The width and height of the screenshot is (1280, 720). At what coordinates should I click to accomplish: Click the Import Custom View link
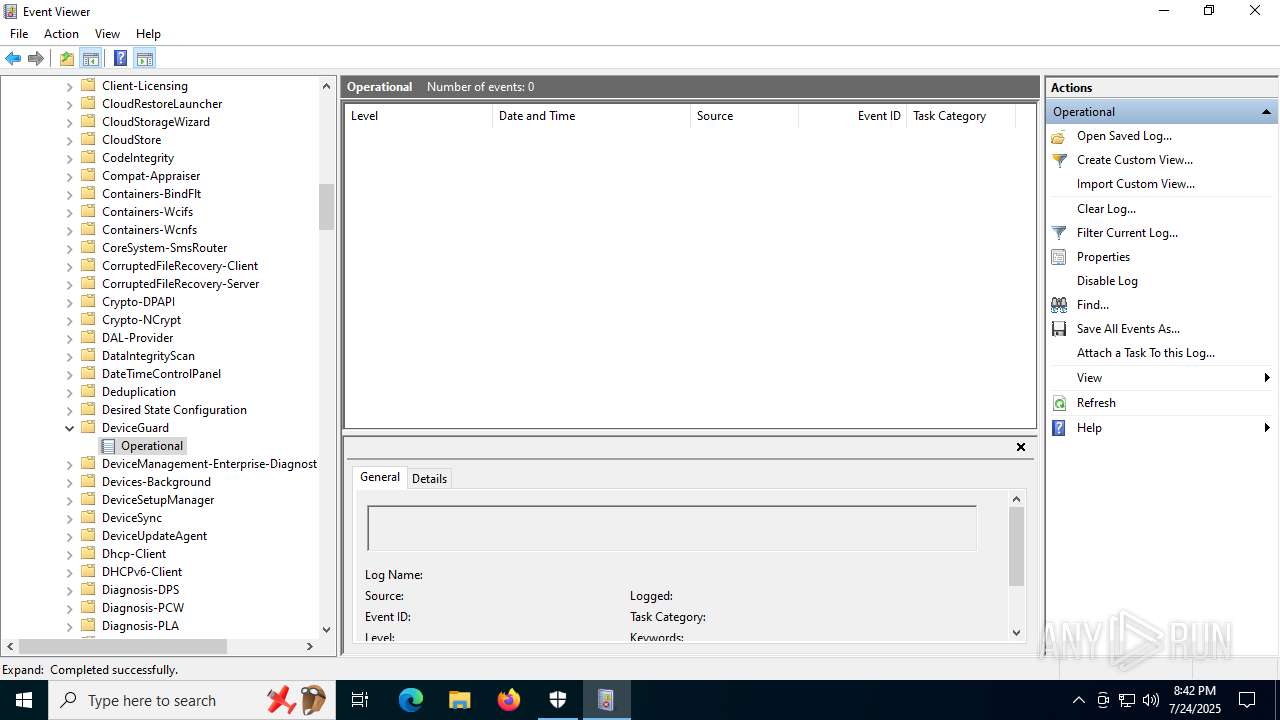point(1135,184)
